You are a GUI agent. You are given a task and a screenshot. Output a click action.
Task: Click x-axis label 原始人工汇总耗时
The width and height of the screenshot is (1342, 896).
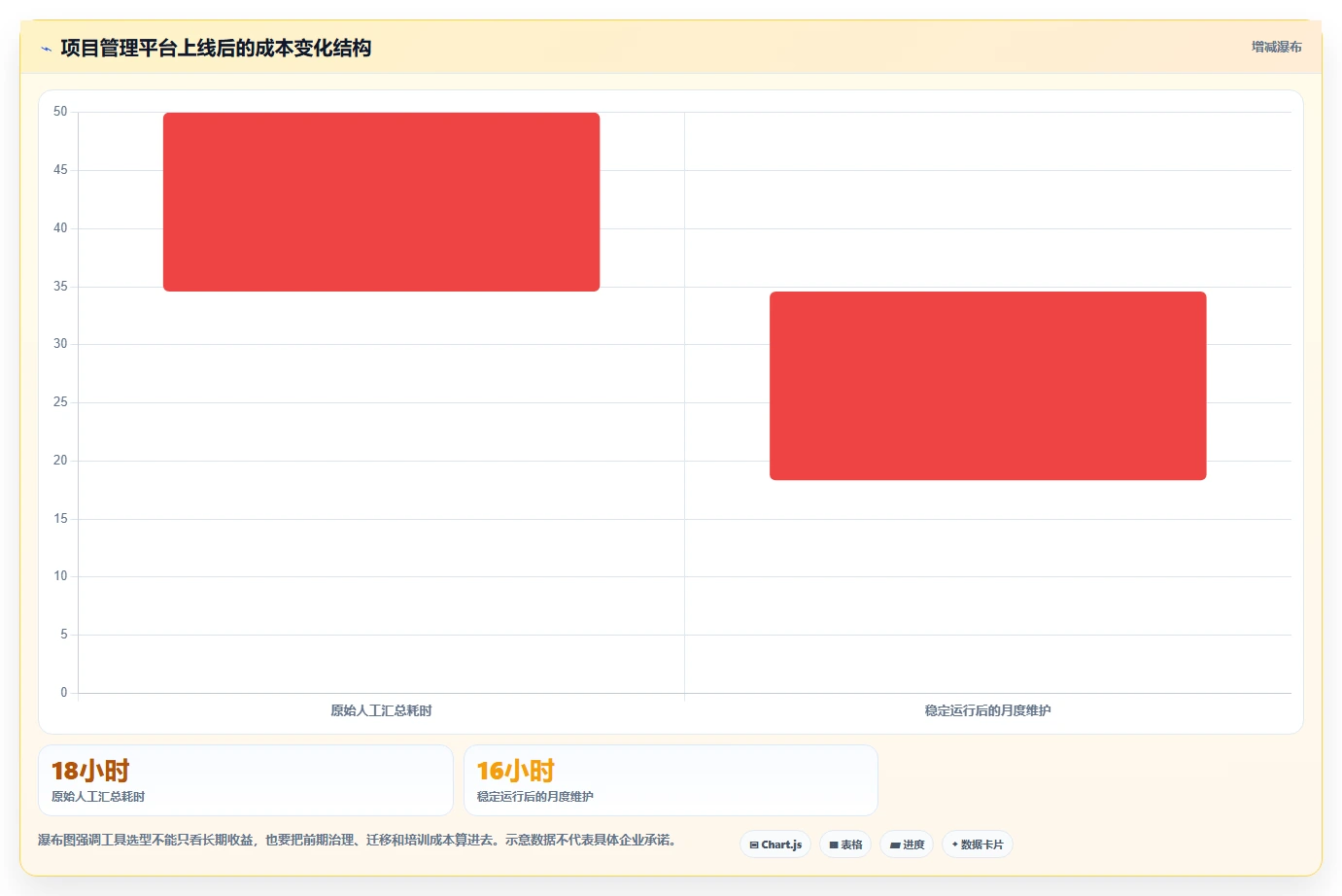[381, 710]
